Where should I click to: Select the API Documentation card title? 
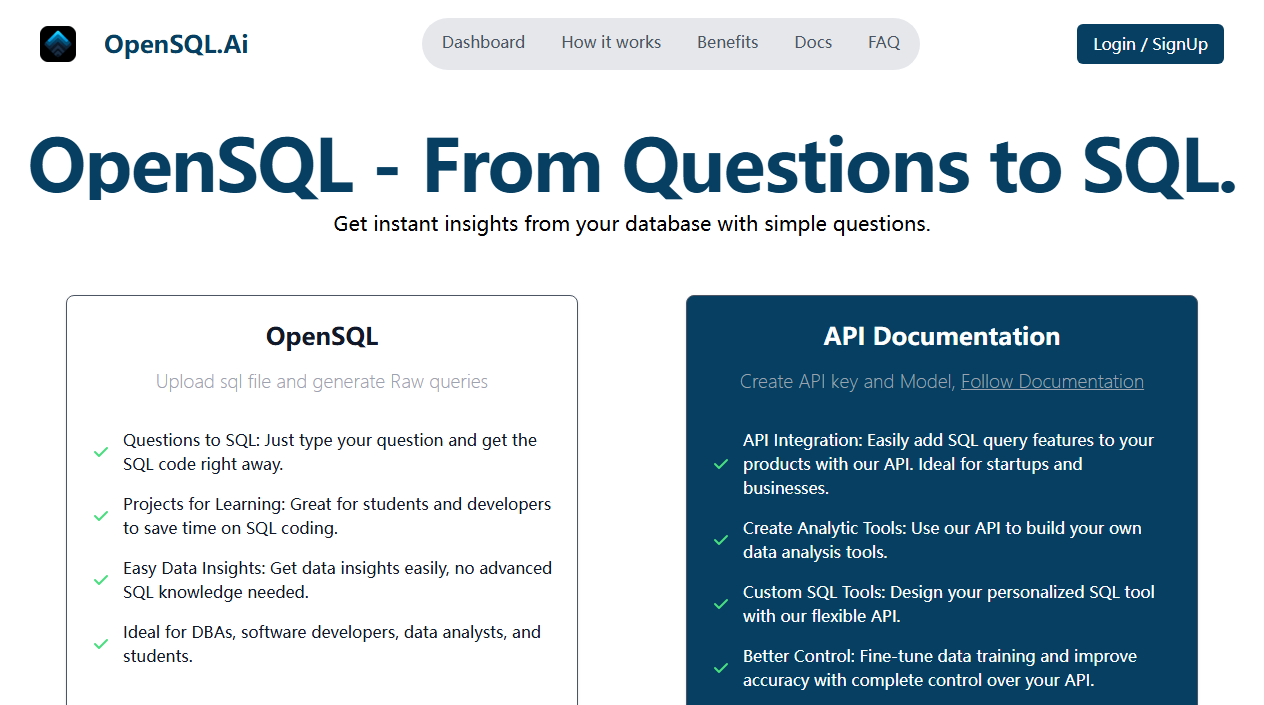[x=941, y=336]
